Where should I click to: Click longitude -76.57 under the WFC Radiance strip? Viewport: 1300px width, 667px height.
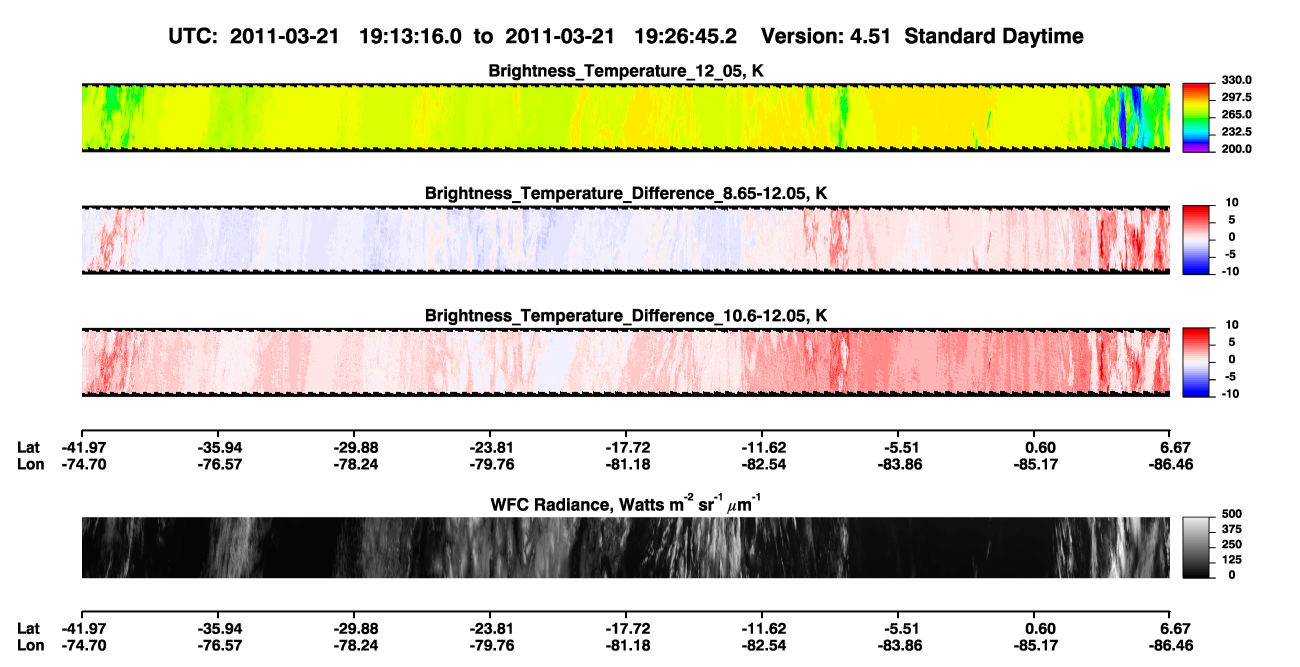tap(220, 645)
